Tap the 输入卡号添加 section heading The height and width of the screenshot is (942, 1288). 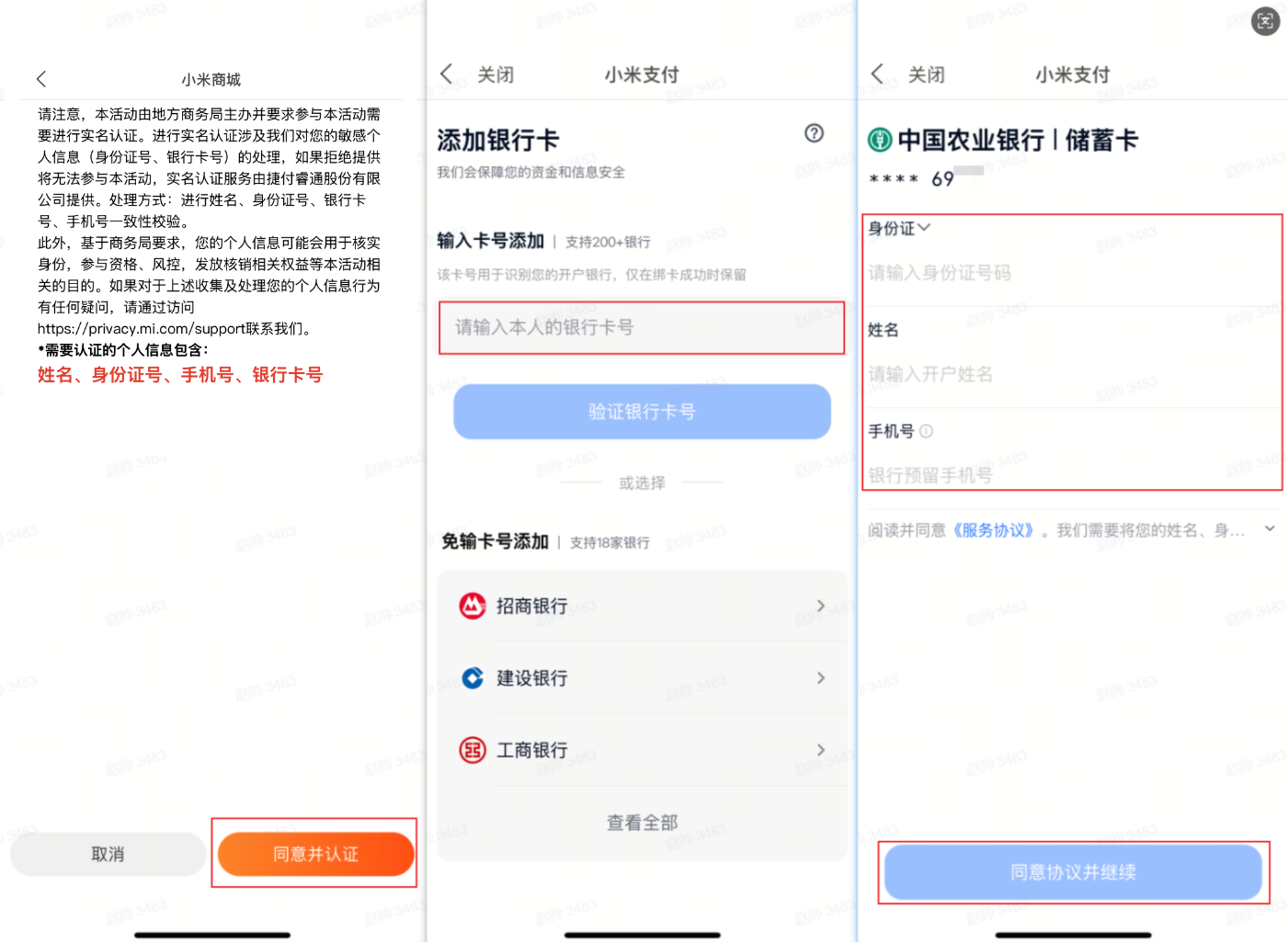491,241
